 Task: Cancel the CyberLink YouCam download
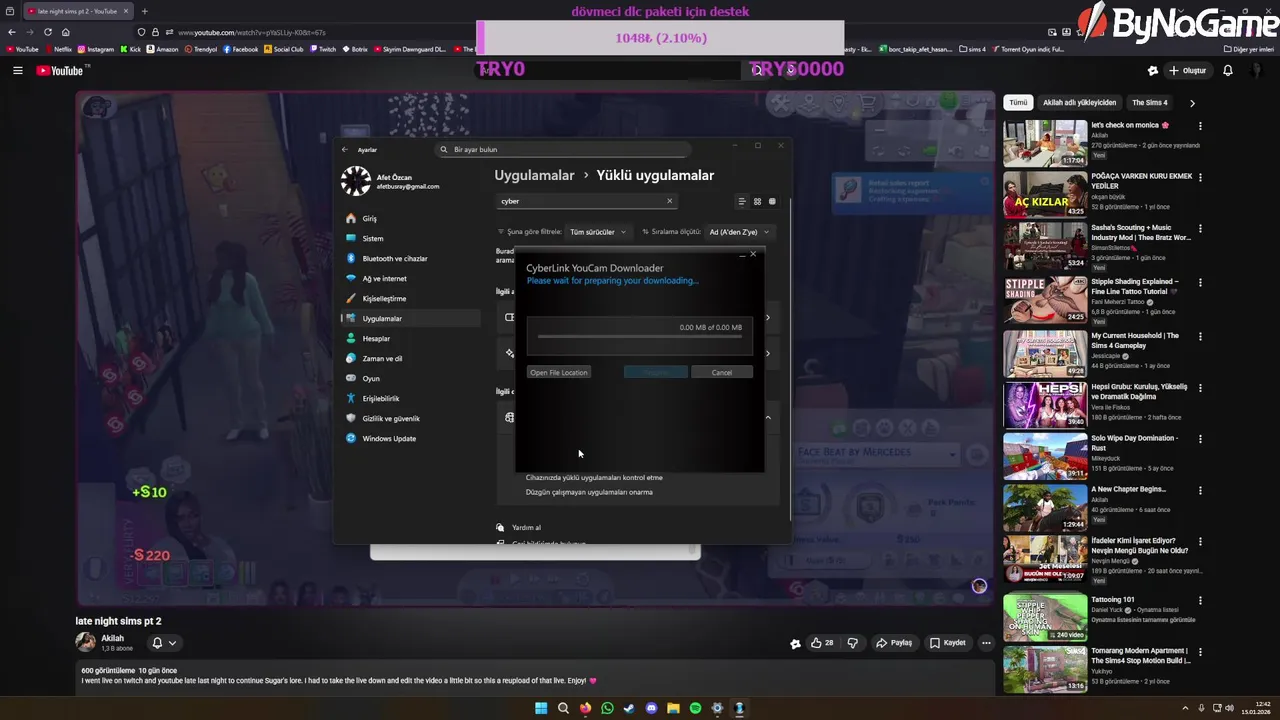[722, 372]
